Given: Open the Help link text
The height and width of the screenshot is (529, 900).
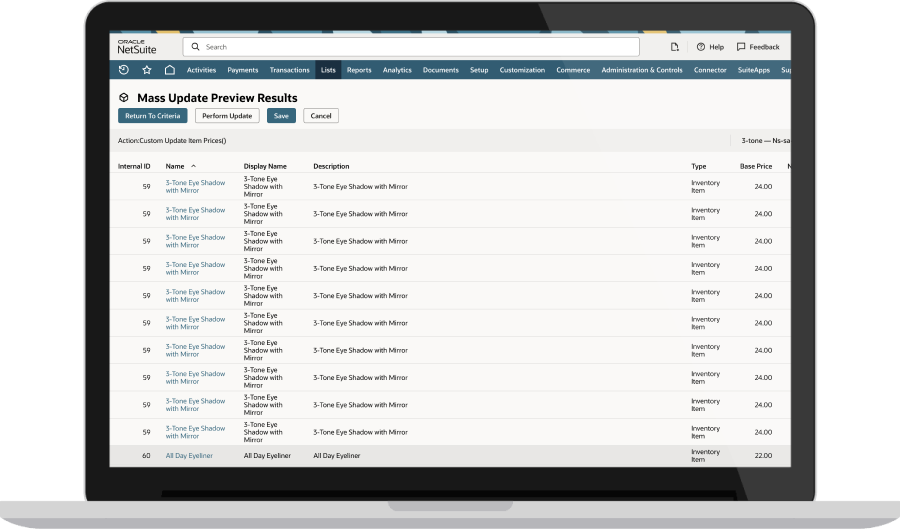Looking at the screenshot, I should pyautogui.click(x=716, y=47).
